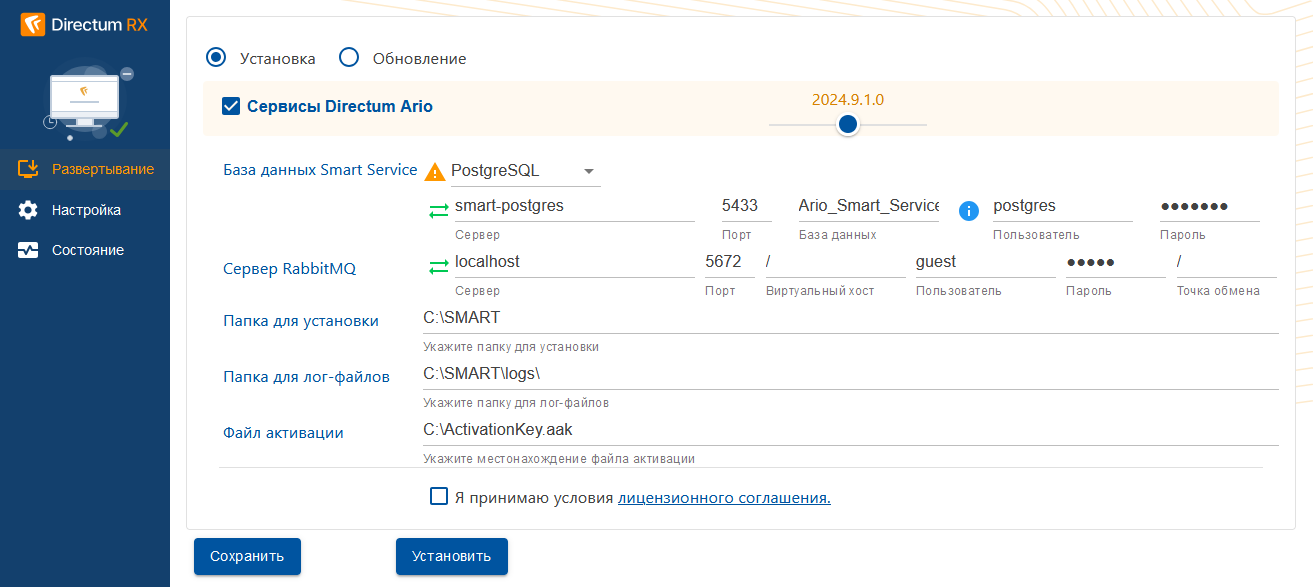Click the Directum RX logo icon
Viewport: 1313px width, 587px height.
[x=33, y=25]
